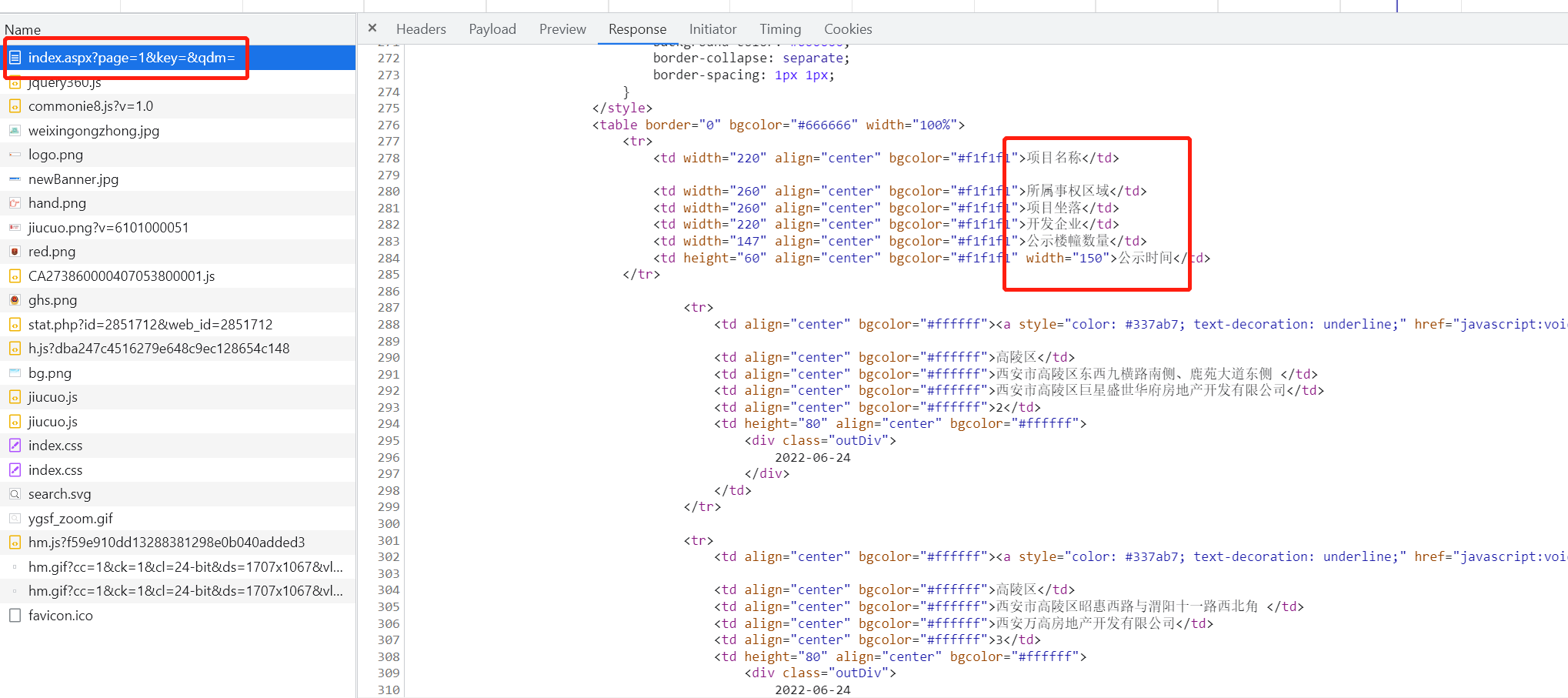
Task: Switch to the Headers tab
Action: [x=420, y=29]
